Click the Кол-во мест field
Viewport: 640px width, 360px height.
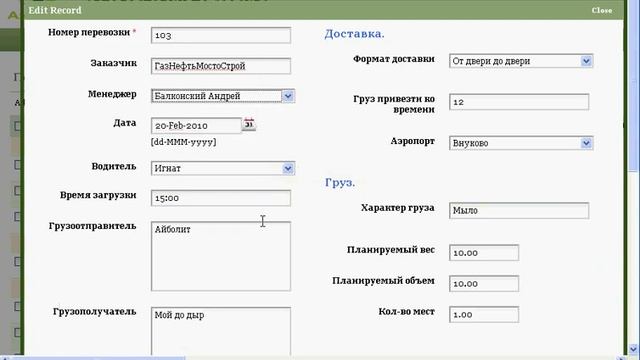[x=484, y=315]
